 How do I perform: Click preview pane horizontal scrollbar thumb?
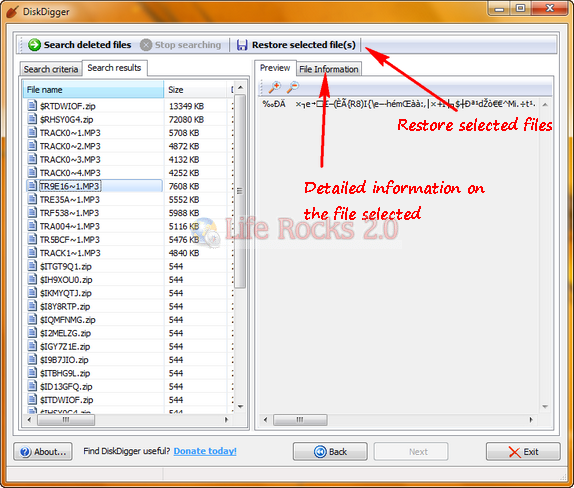[300, 420]
